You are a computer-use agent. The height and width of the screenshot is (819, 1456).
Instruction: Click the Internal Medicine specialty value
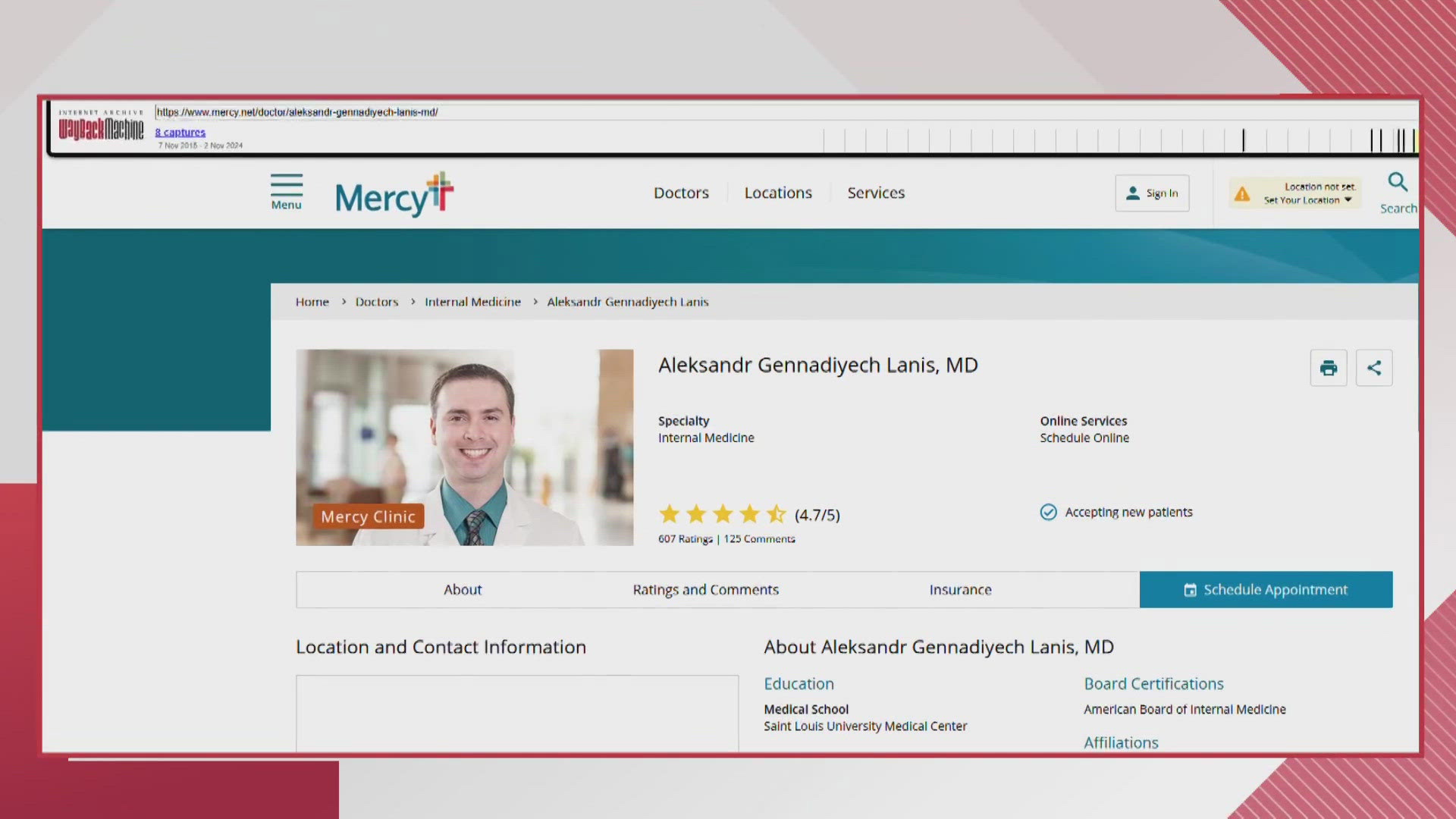(x=706, y=438)
